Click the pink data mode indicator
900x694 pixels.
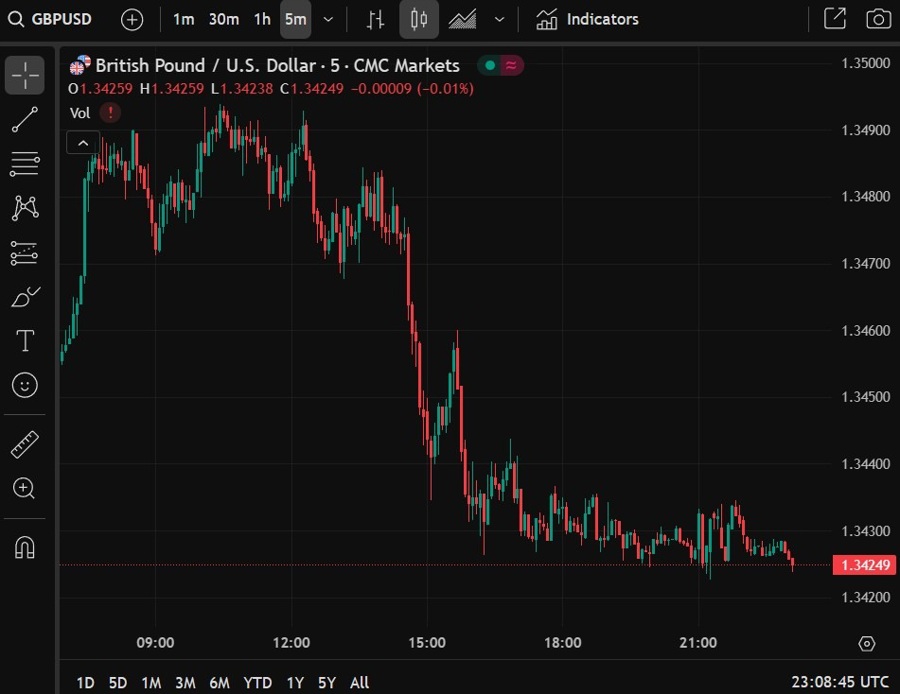(511, 65)
